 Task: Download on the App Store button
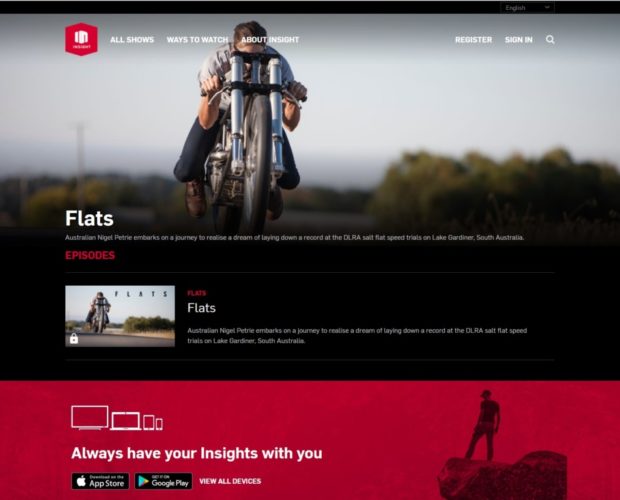click(100, 481)
